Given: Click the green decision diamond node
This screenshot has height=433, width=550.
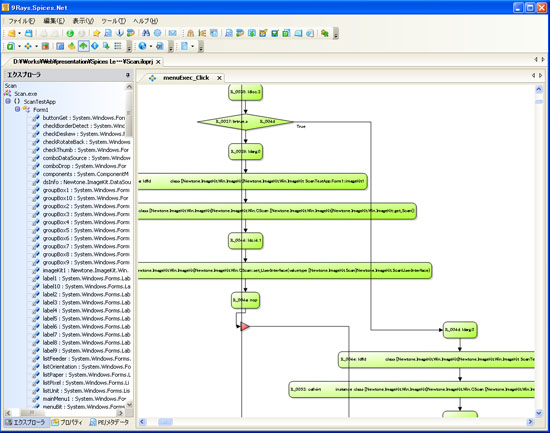Looking at the screenshot, I should coord(245,122).
